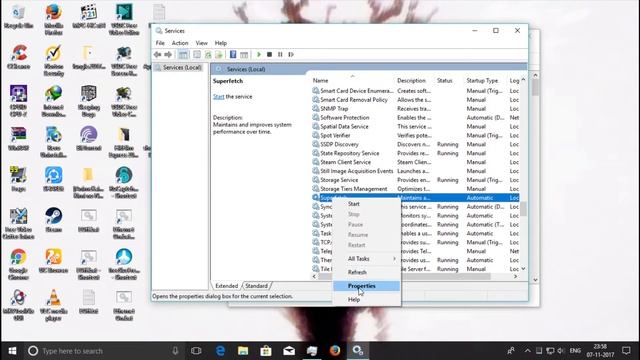Image resolution: width=640 pixels, height=360 pixels.
Task: Open the Windows Start button
Action: pos(12,351)
